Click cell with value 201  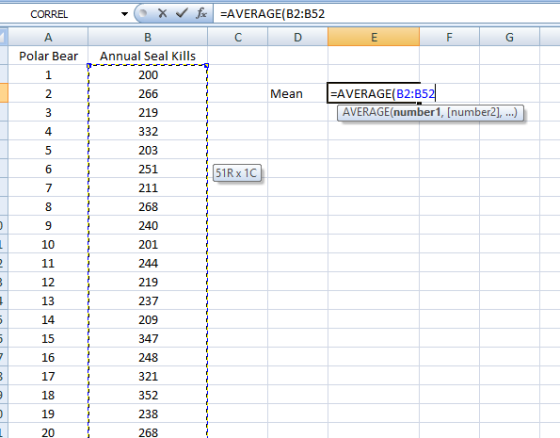[x=148, y=244]
